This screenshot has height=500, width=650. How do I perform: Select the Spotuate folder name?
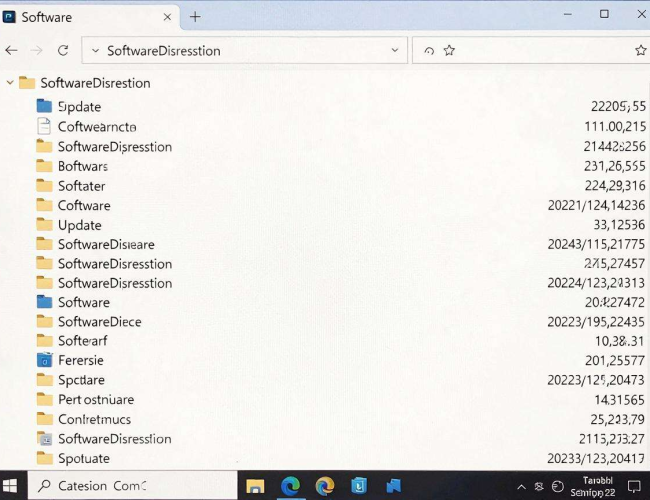click(84, 459)
